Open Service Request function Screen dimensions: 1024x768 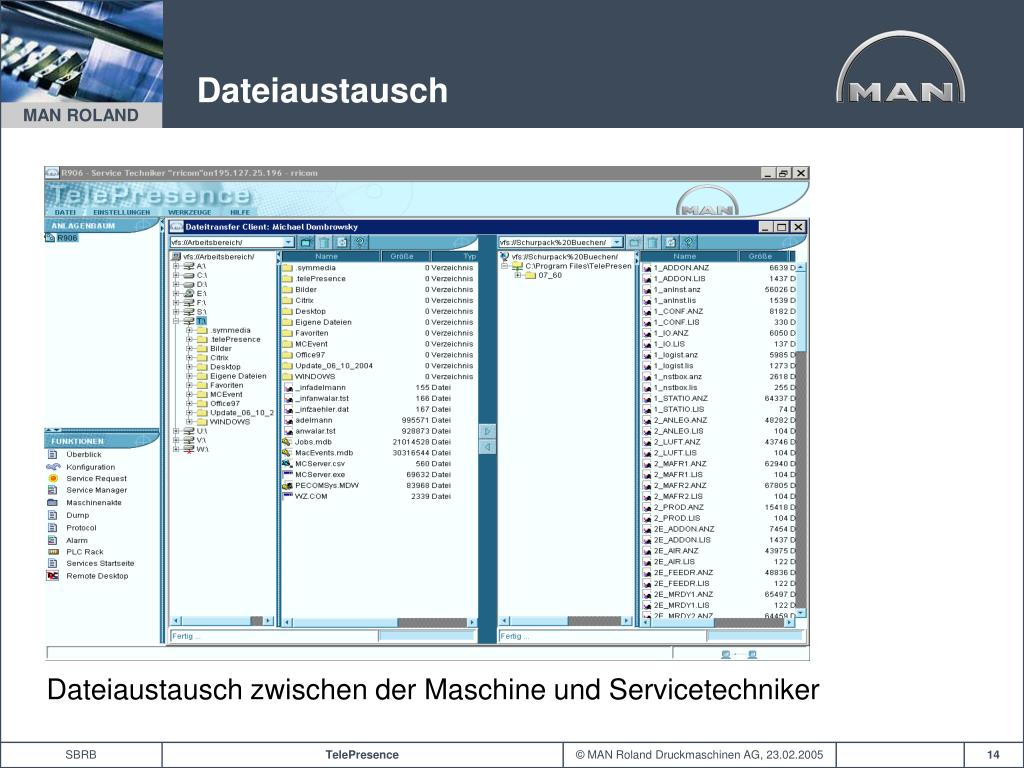(x=96, y=479)
